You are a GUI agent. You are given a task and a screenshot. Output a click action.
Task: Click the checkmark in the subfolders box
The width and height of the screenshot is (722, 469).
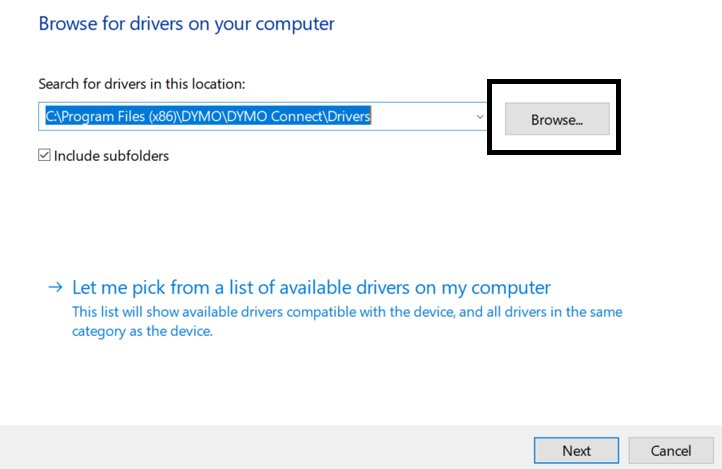point(44,156)
